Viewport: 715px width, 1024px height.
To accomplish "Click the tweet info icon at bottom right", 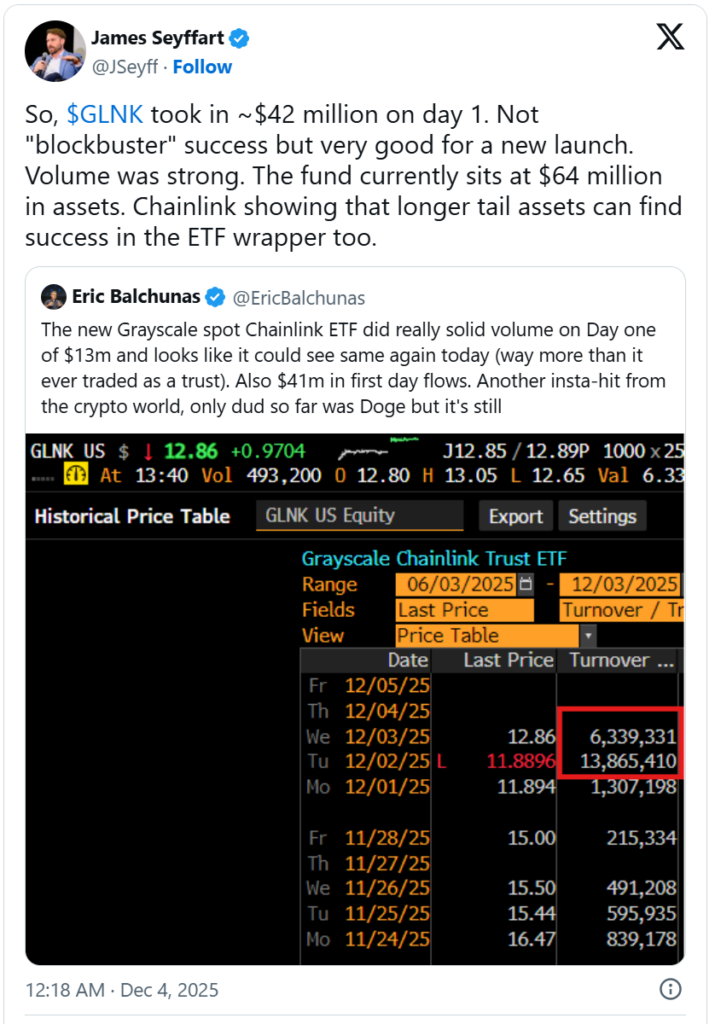I will pos(670,989).
